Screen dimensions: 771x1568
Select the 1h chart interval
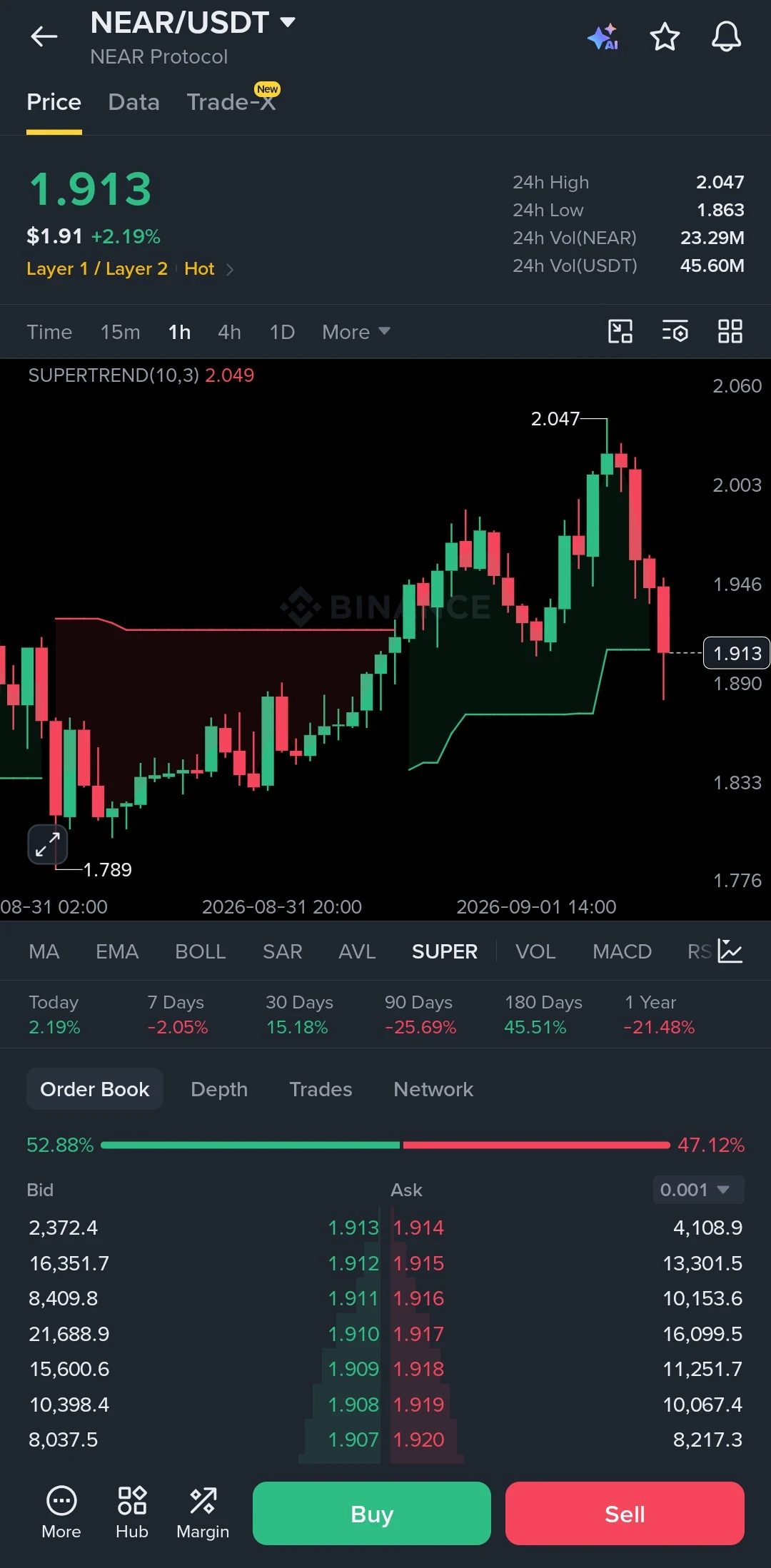pos(179,332)
